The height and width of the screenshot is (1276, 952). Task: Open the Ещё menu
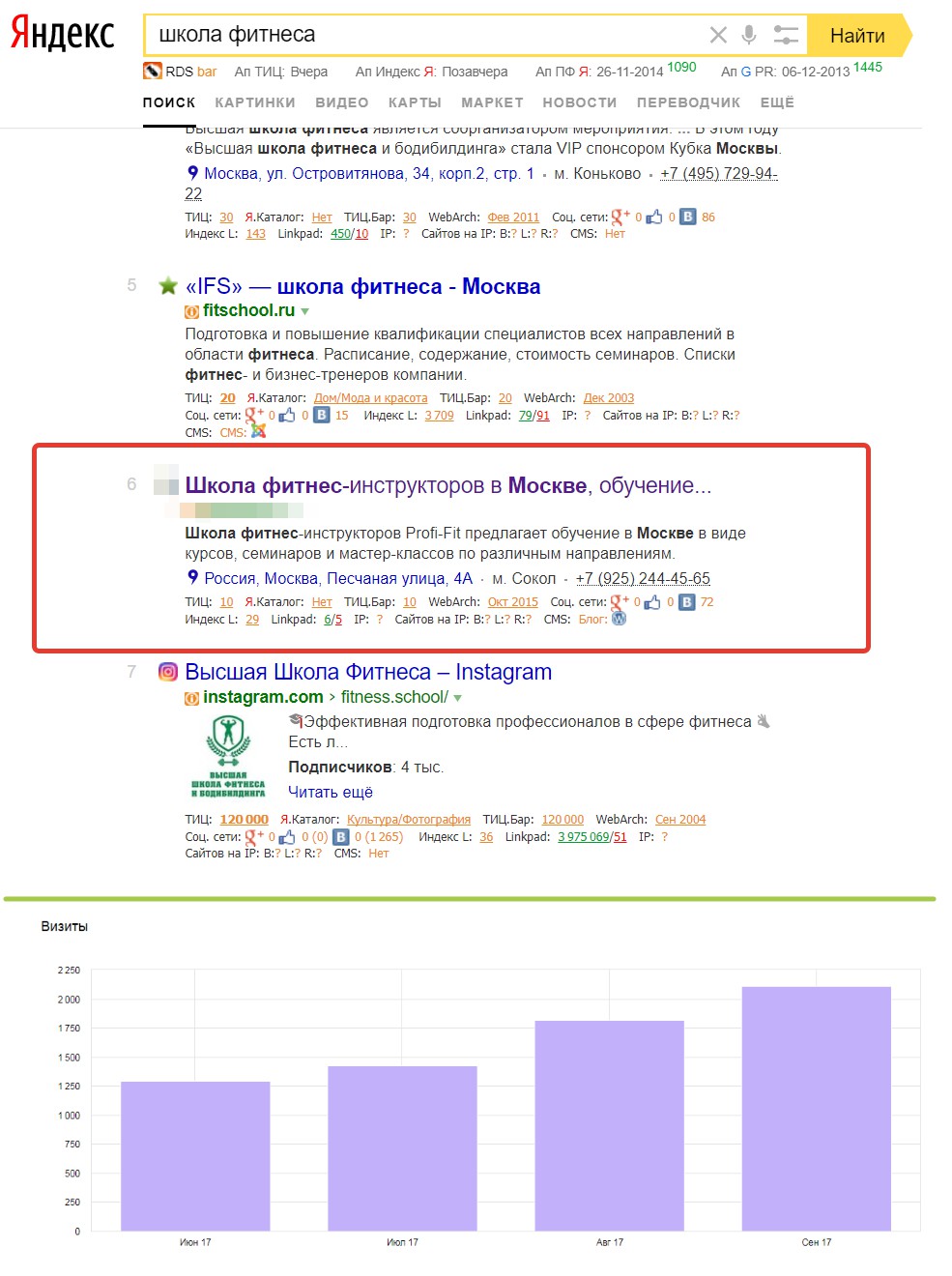[777, 102]
